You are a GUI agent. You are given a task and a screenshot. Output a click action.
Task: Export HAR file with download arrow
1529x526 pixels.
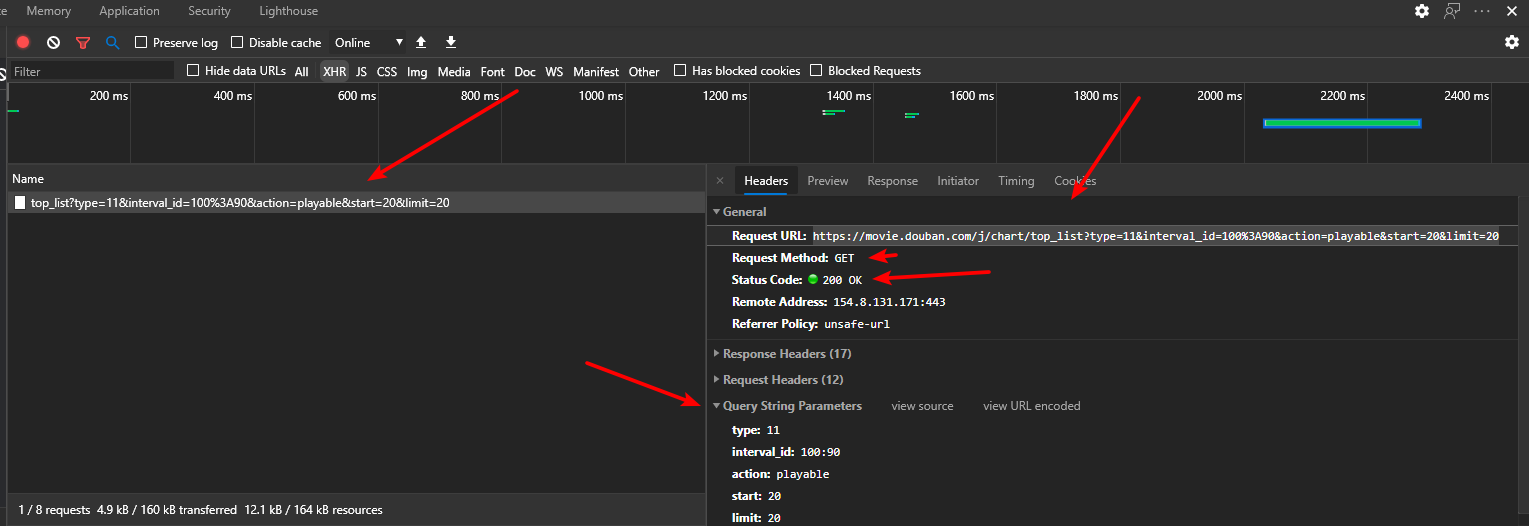451,42
